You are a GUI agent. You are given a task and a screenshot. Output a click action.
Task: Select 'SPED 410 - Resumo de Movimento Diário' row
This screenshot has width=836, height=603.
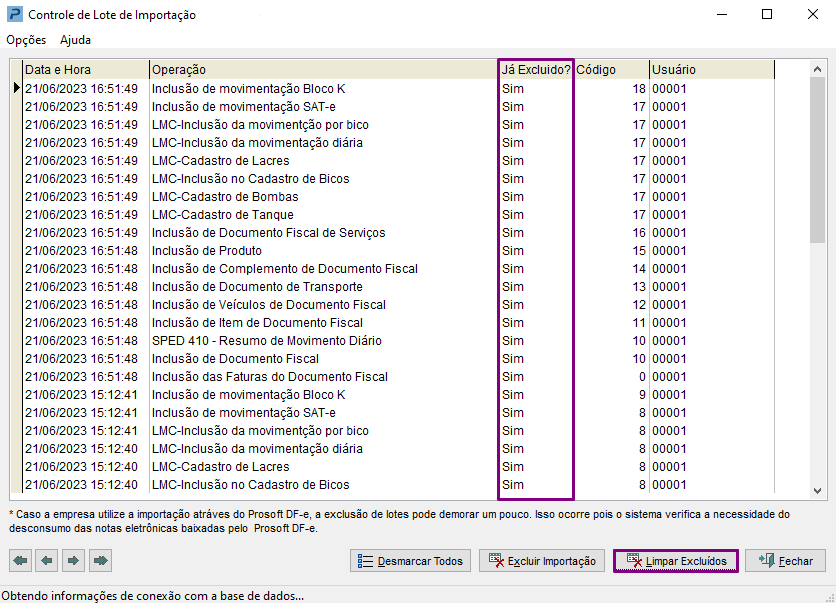[x=398, y=341]
